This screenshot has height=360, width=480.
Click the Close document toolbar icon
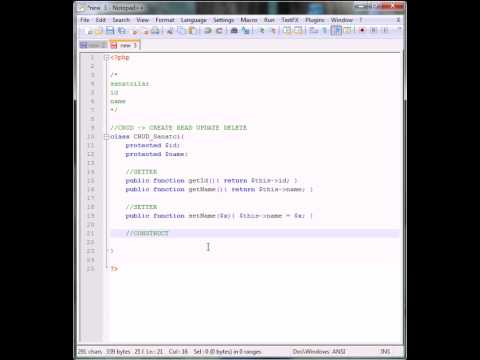(135, 31)
